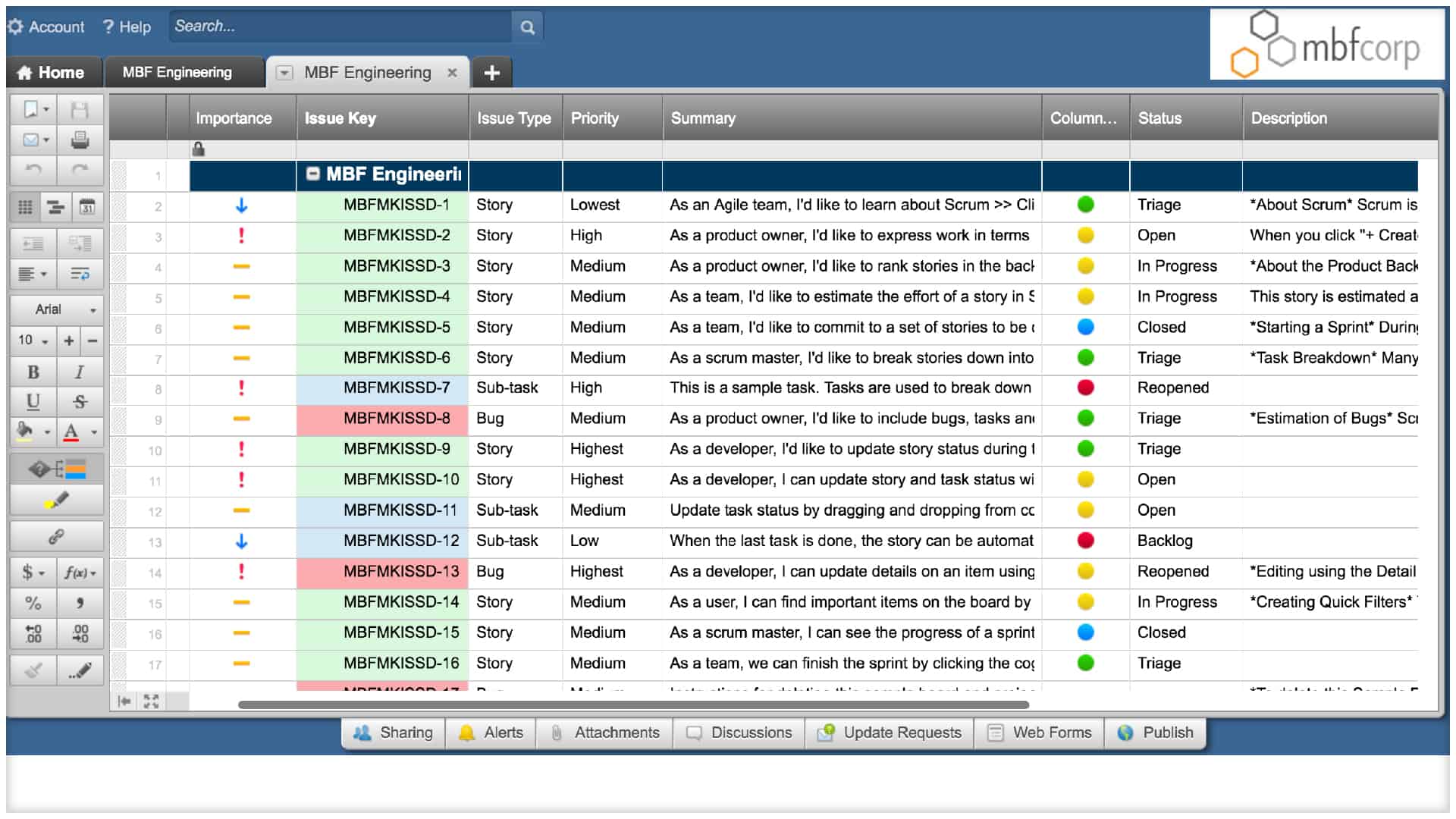Click red status dot for MBFMKISSD-7
This screenshot has width=1456, height=819.
(x=1085, y=388)
